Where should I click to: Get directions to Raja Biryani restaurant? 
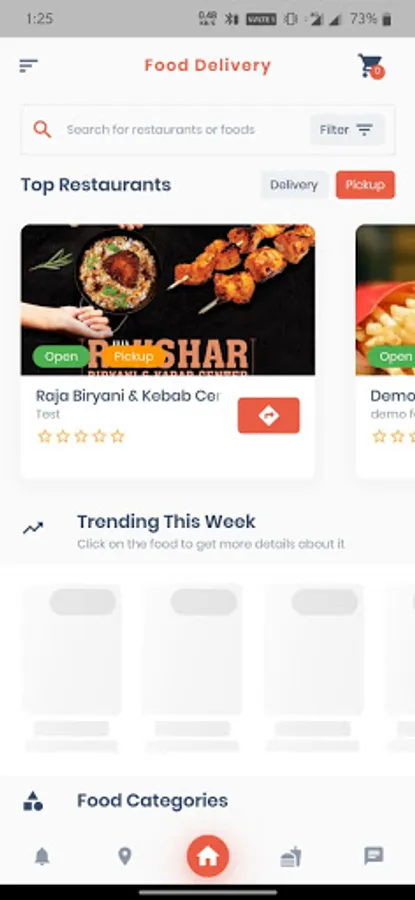click(269, 416)
